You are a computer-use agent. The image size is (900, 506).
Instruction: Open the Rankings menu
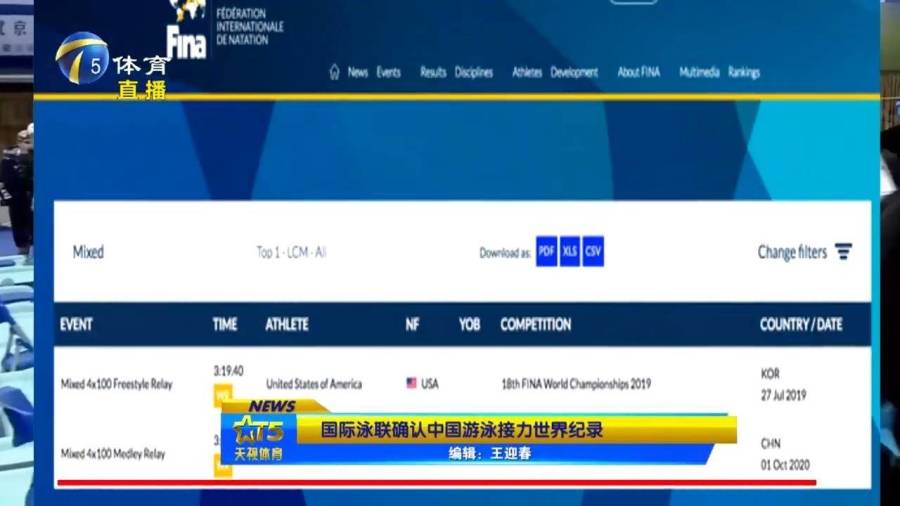point(744,72)
